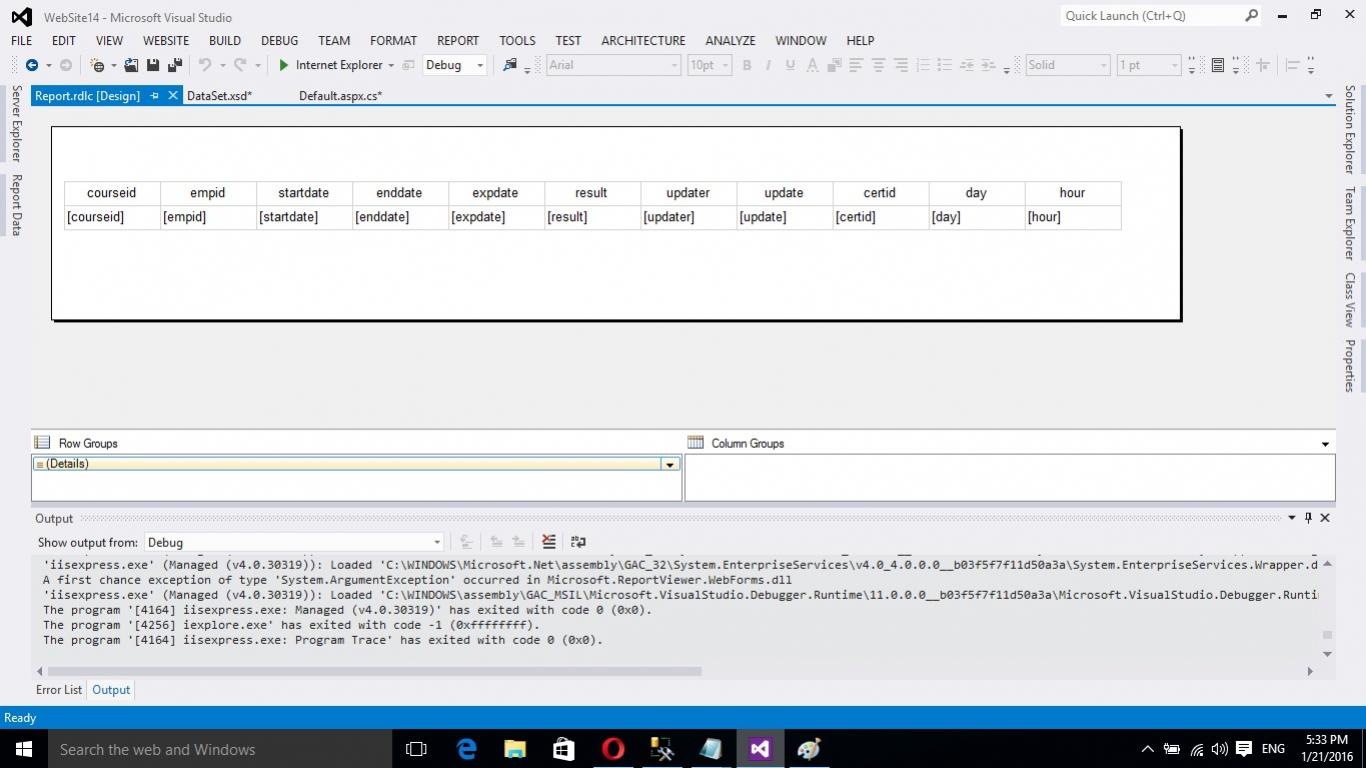Toggle auto-hide pin on Output panel

1308,518
